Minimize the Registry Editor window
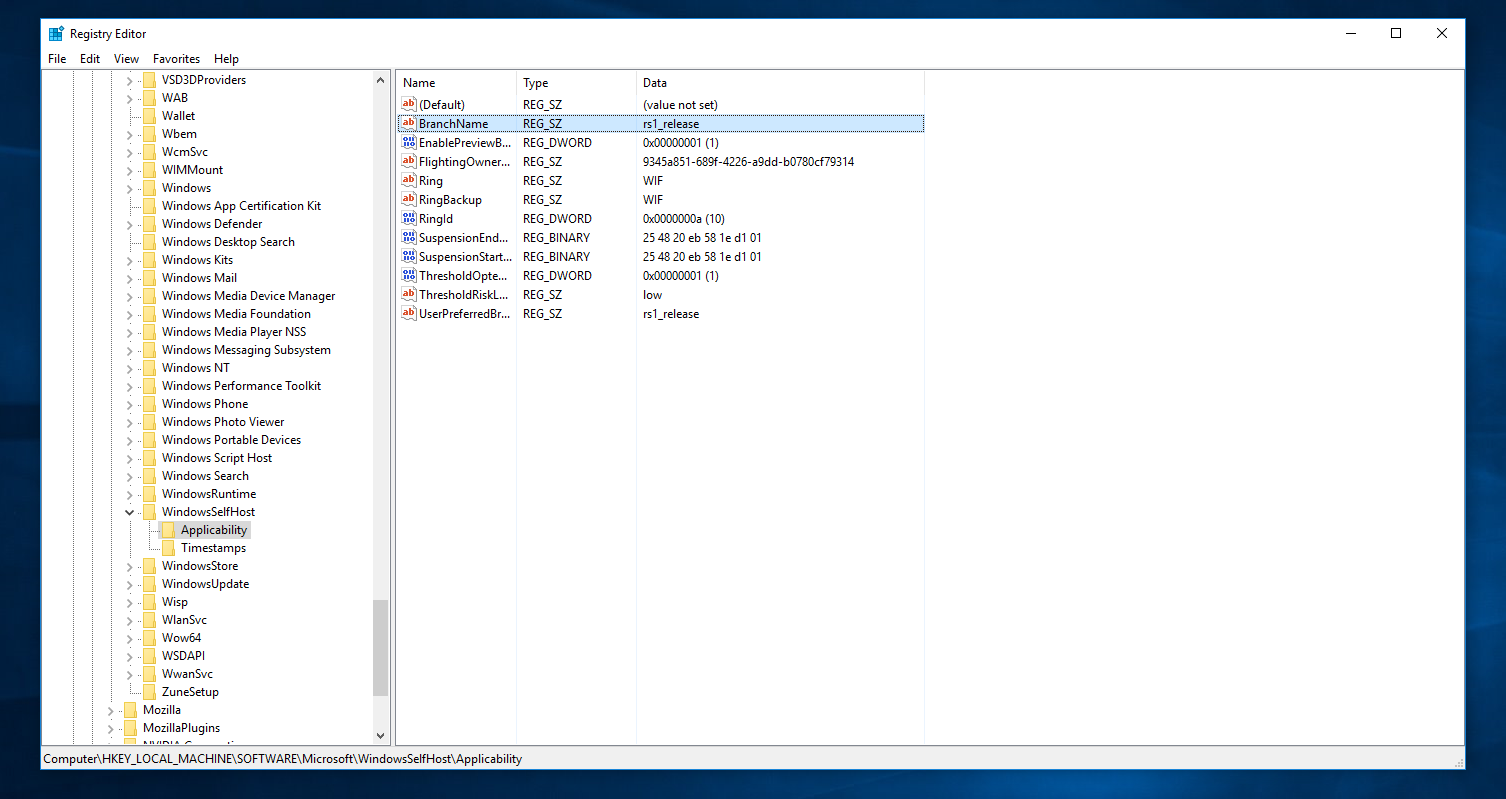This screenshot has width=1506, height=799. pos(1350,33)
